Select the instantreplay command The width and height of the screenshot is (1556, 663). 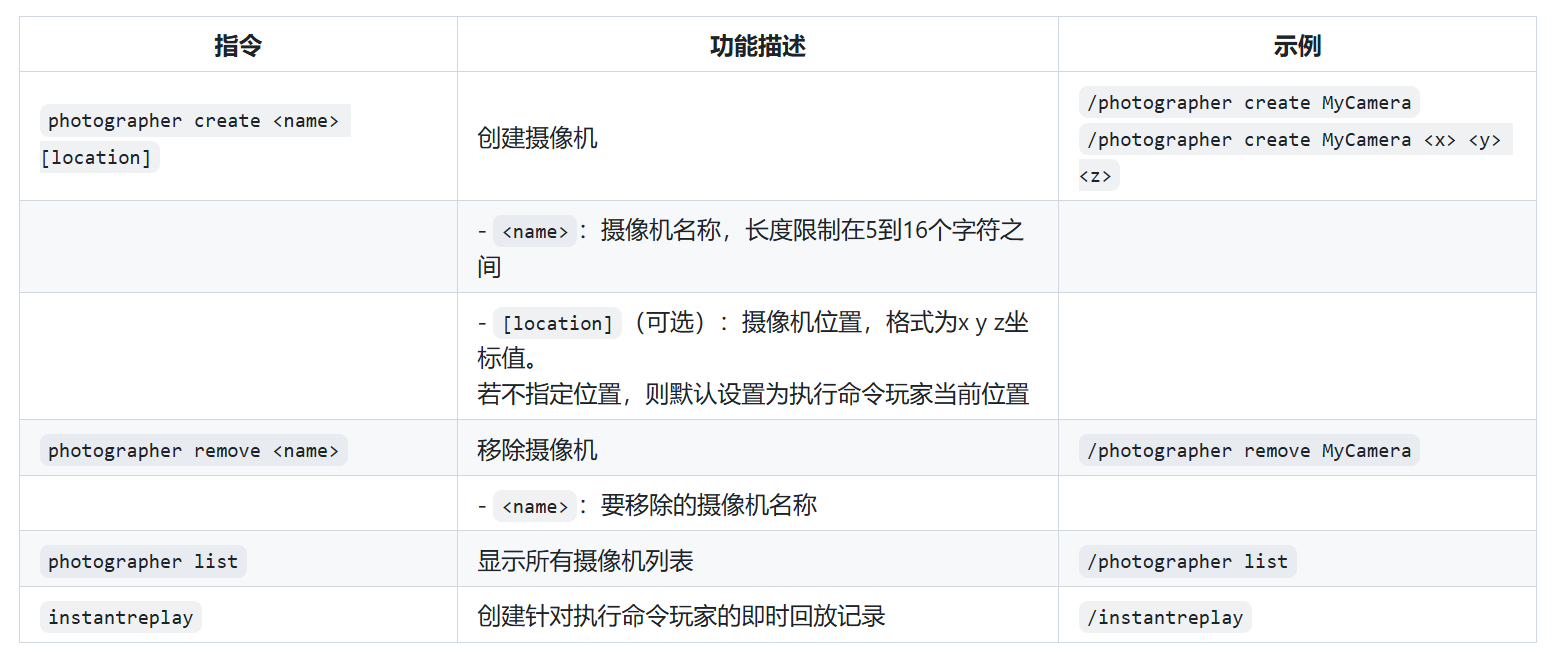(121, 617)
